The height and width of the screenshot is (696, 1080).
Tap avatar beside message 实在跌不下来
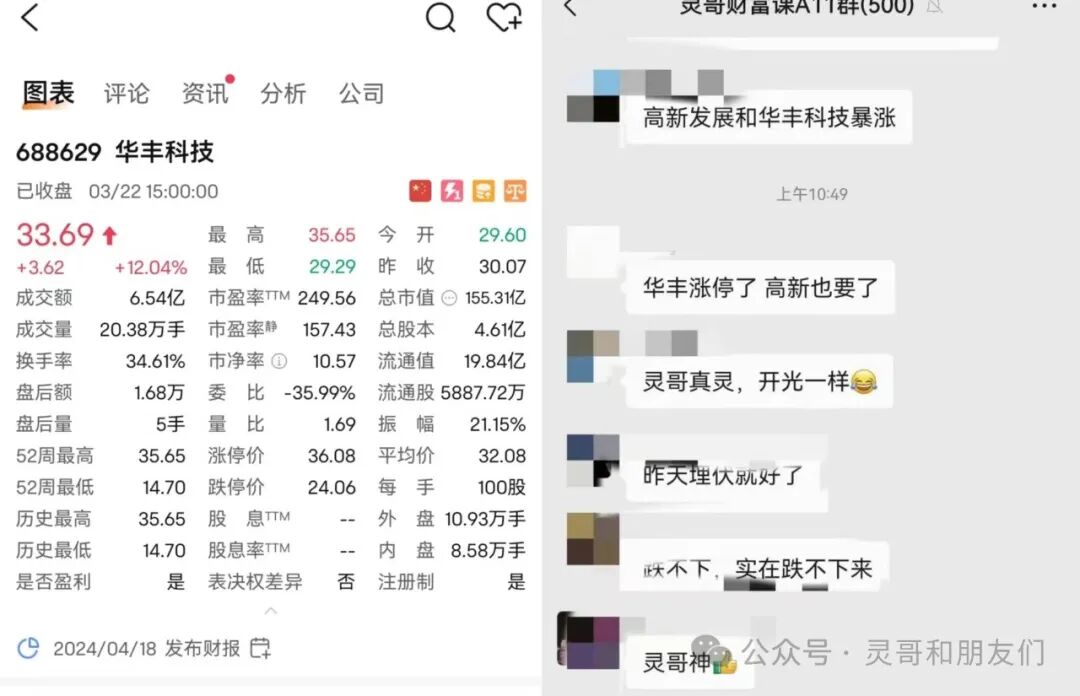592,540
